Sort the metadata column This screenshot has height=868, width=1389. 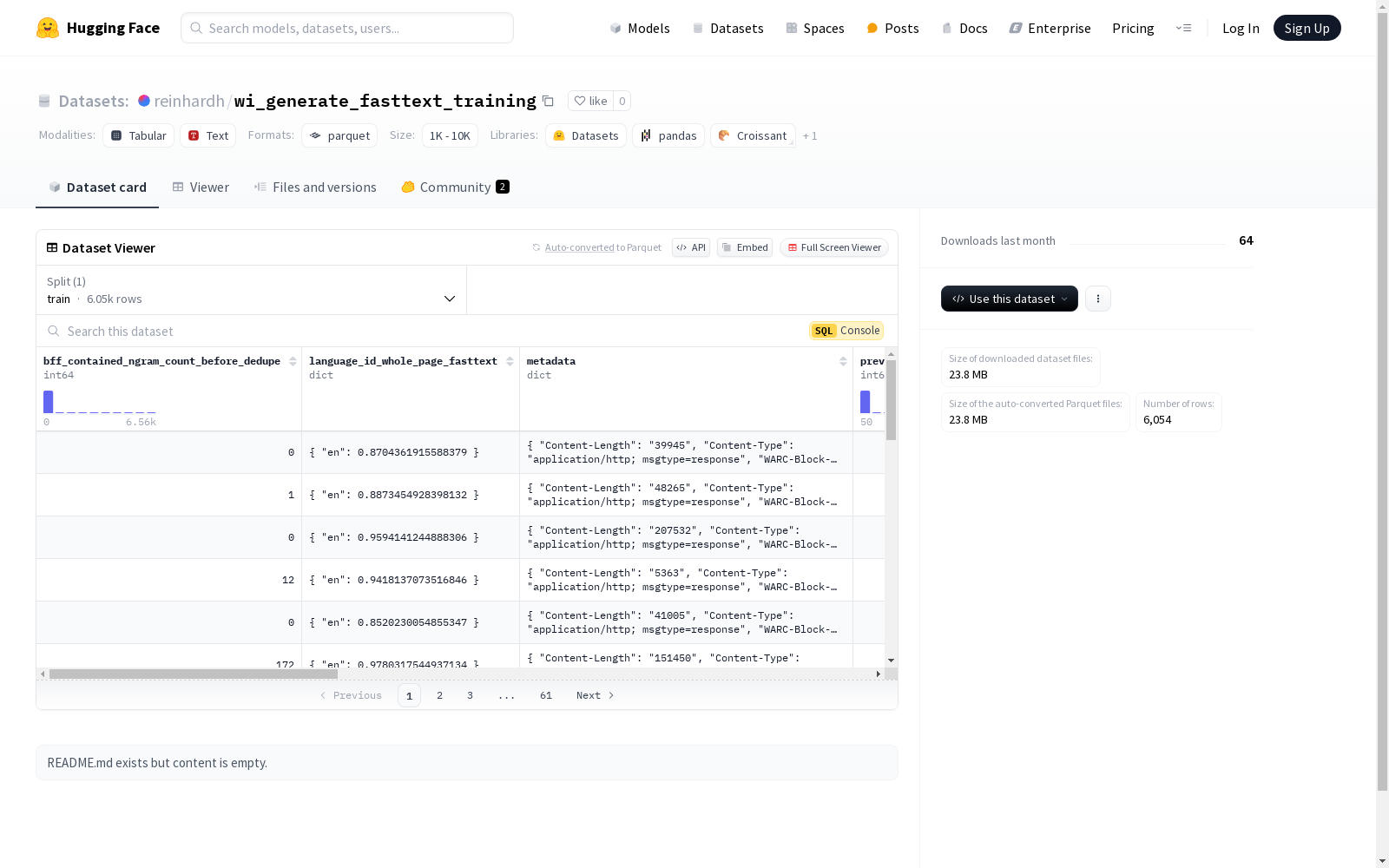(x=843, y=361)
